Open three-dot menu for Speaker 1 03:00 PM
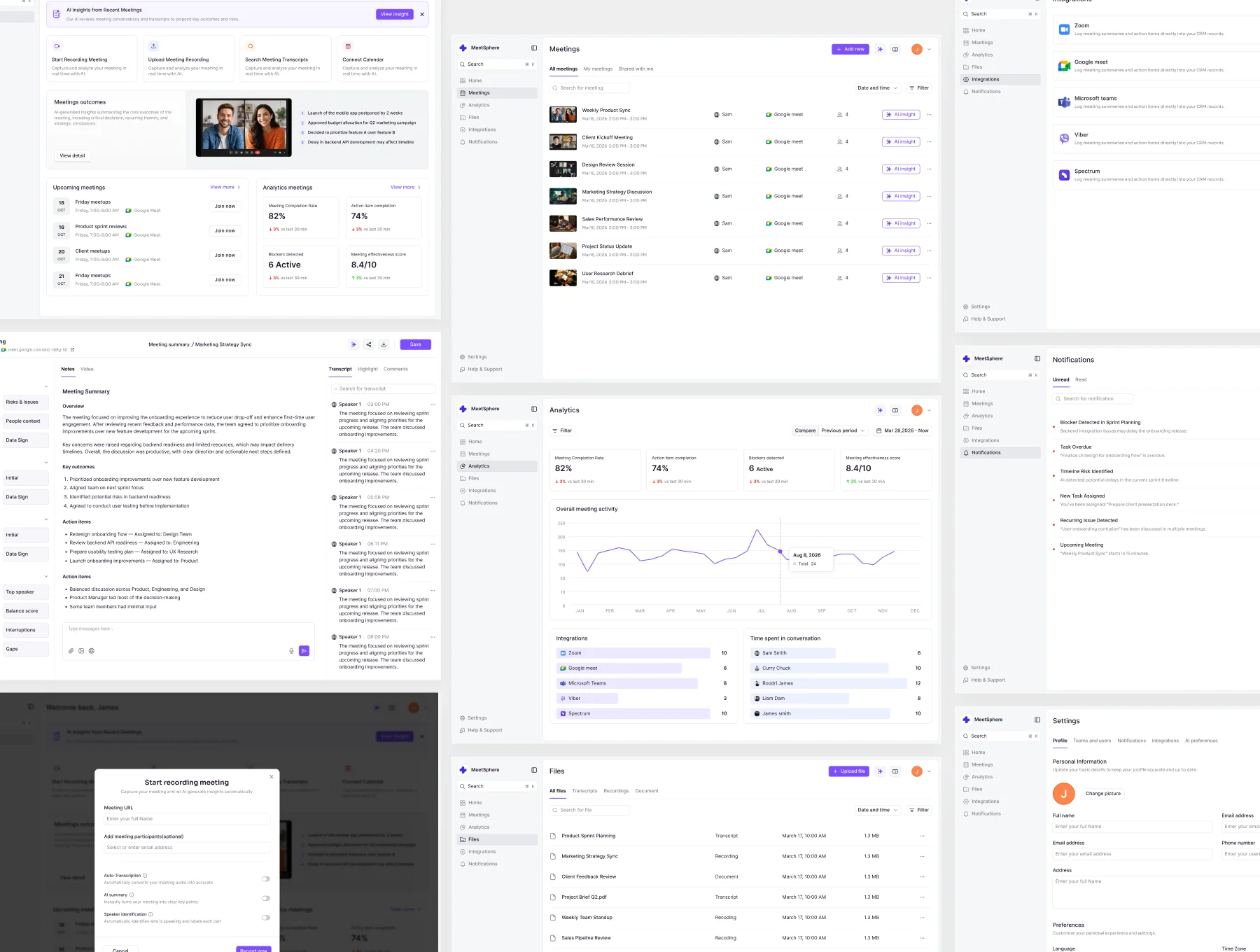Image resolution: width=1260 pixels, height=952 pixels. pos(433,405)
